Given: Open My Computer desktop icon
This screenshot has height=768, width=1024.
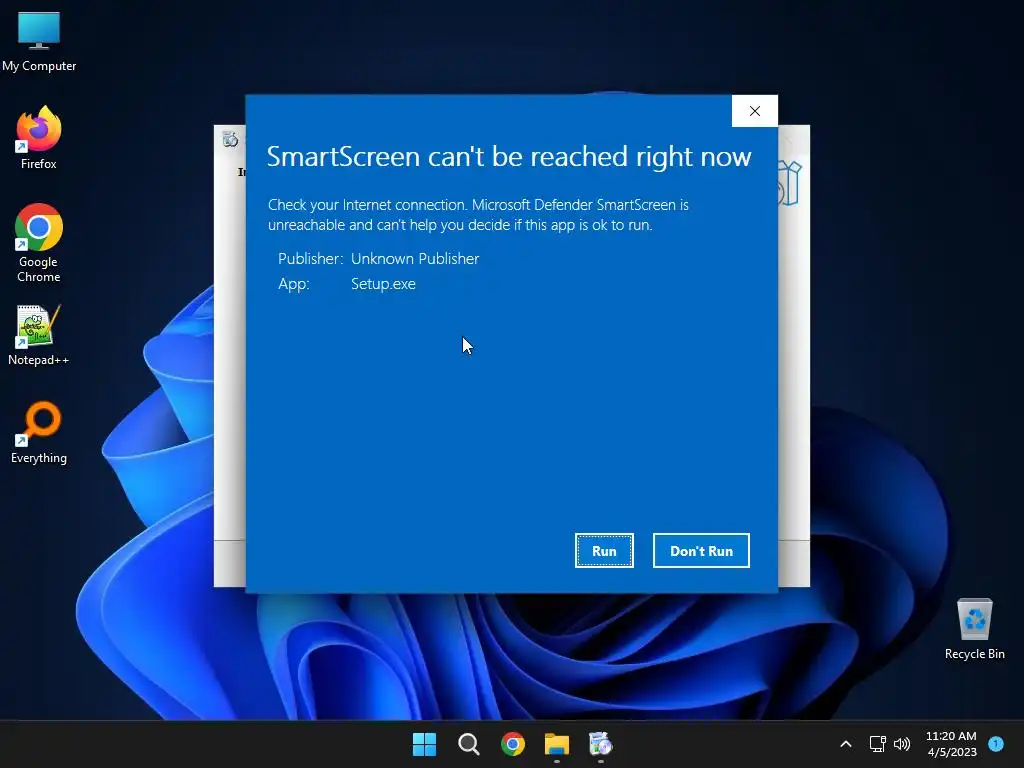Looking at the screenshot, I should (39, 41).
